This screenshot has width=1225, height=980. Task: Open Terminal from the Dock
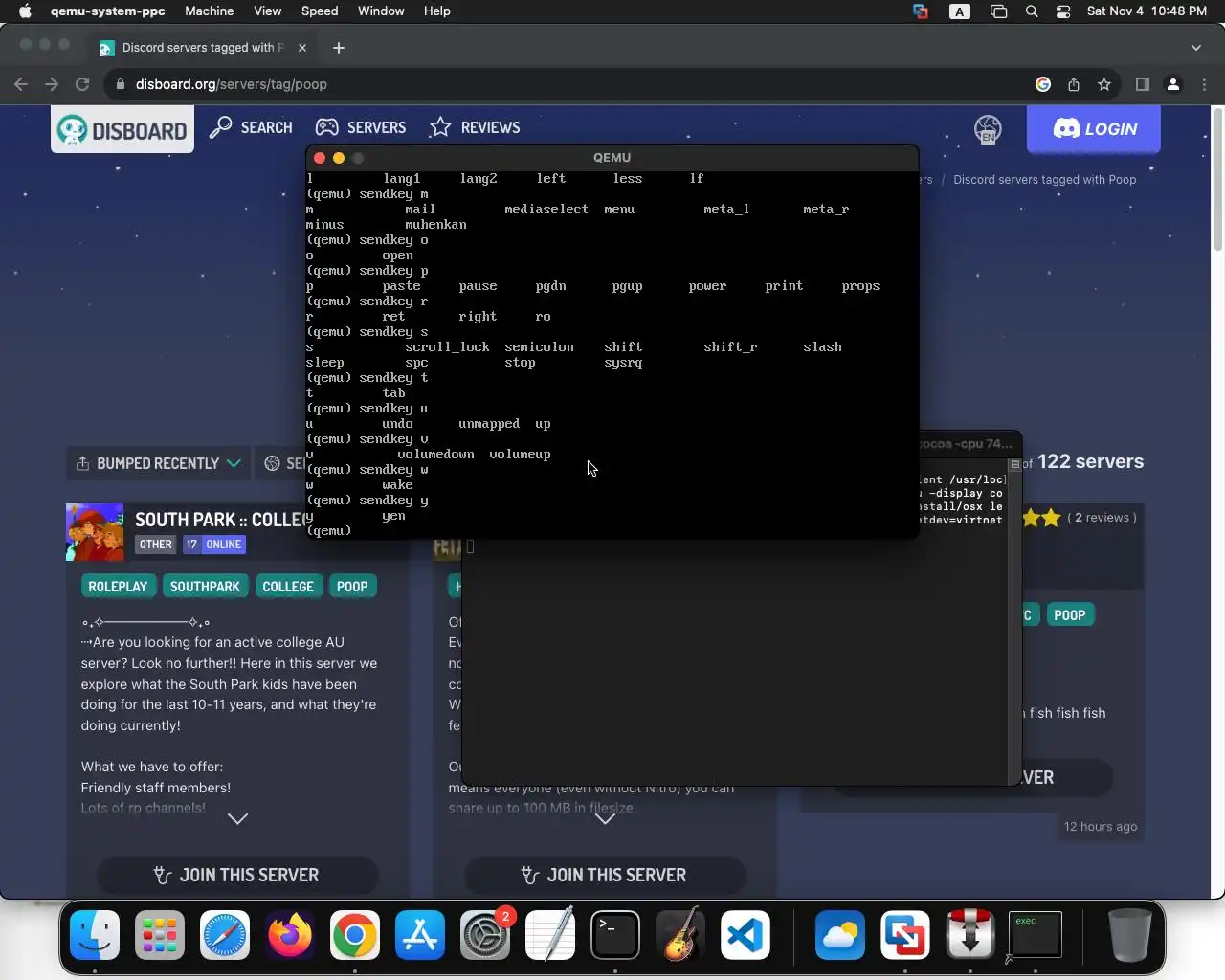pos(615,935)
